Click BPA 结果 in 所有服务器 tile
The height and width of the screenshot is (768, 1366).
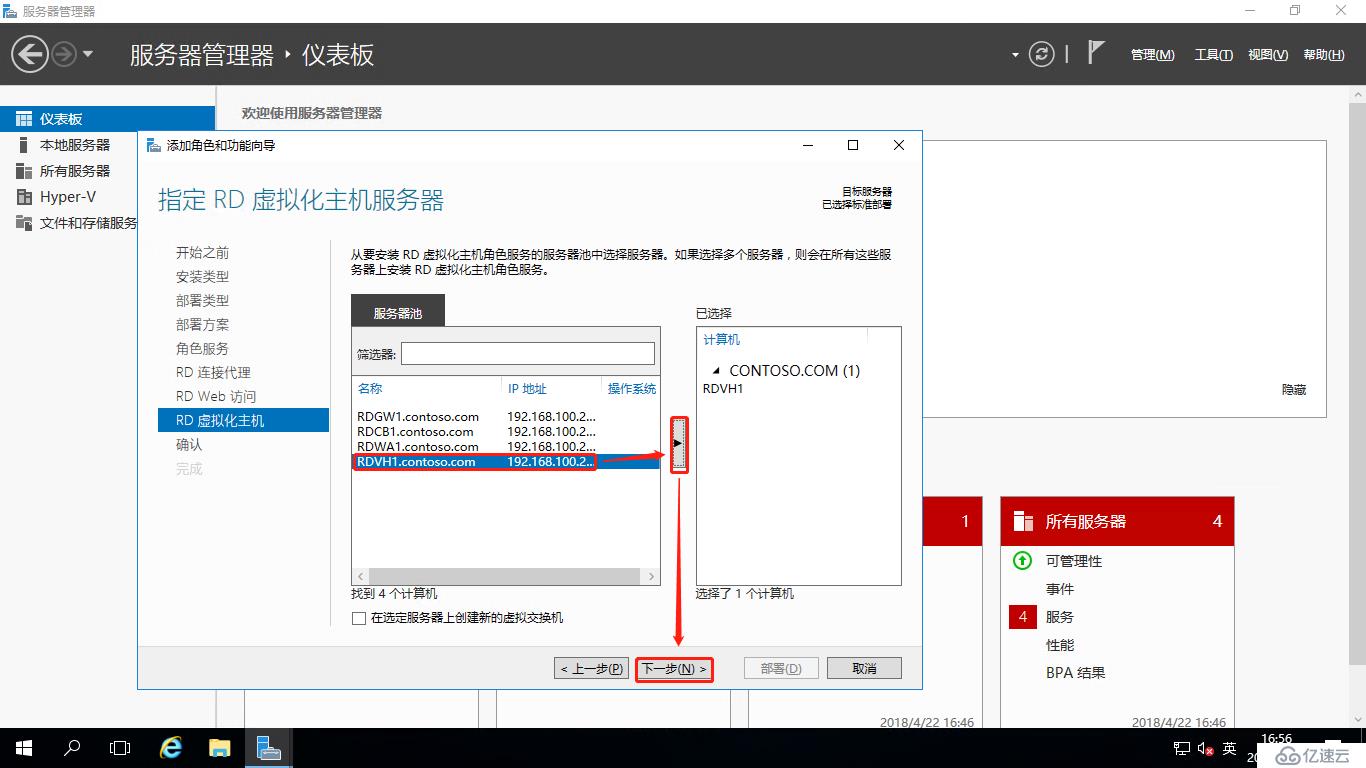tap(1076, 673)
